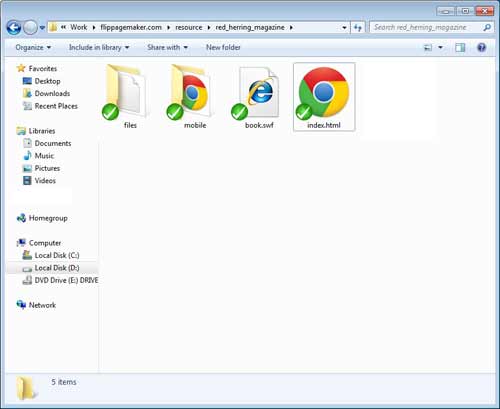The height and width of the screenshot is (409, 500).
Task: Click the folder name label 'files'
Action: click(130, 125)
